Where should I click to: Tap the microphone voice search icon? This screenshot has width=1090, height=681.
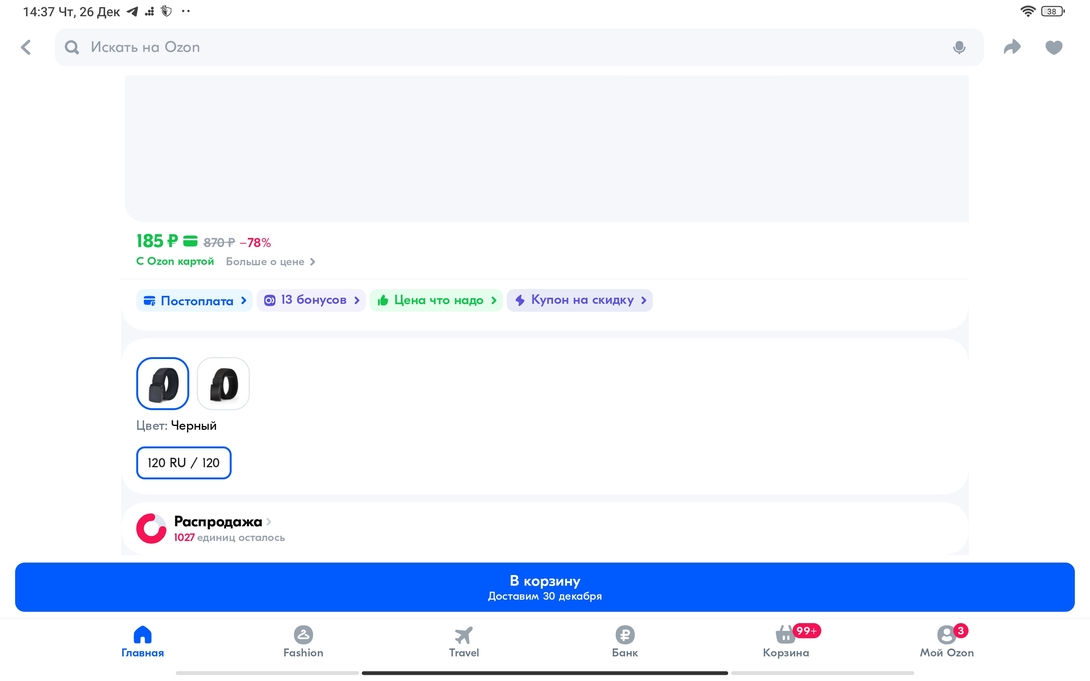(959, 47)
